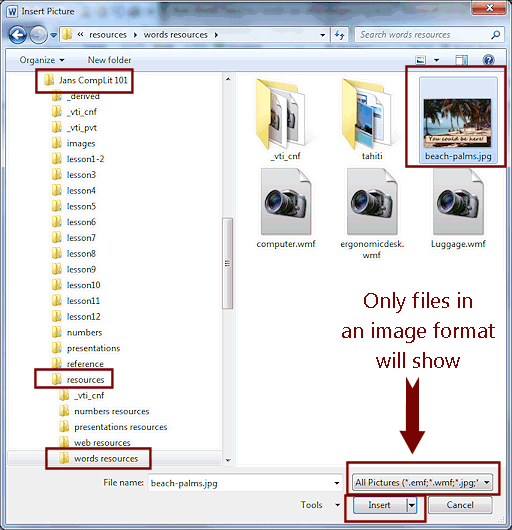Screen dimensions: 512x530
Task: Select the presentations folder in the tree
Action: [x=86, y=348]
